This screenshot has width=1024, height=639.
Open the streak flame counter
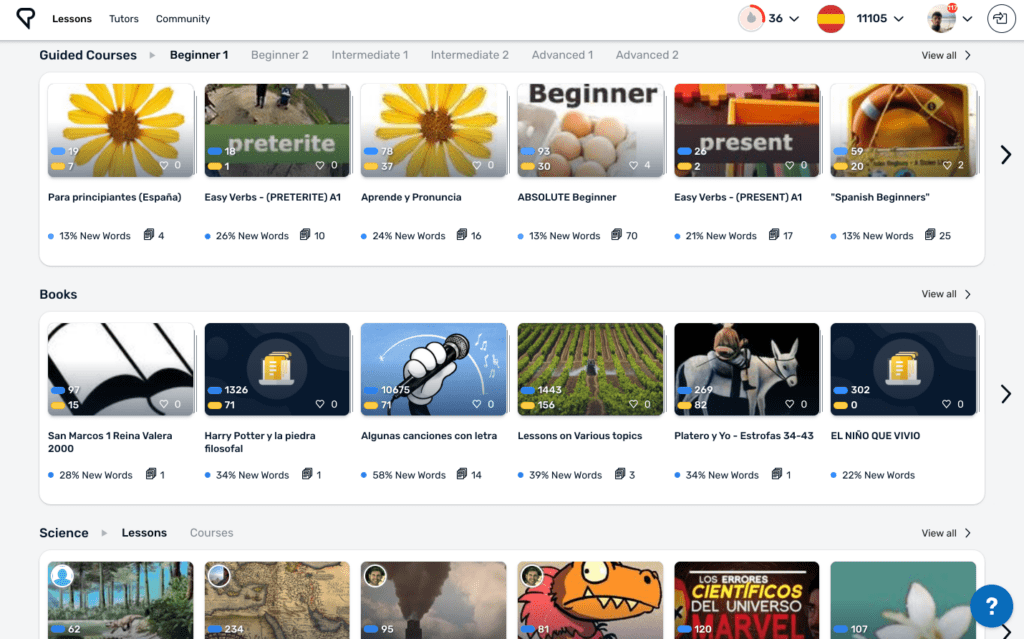pyautogui.click(x=751, y=18)
